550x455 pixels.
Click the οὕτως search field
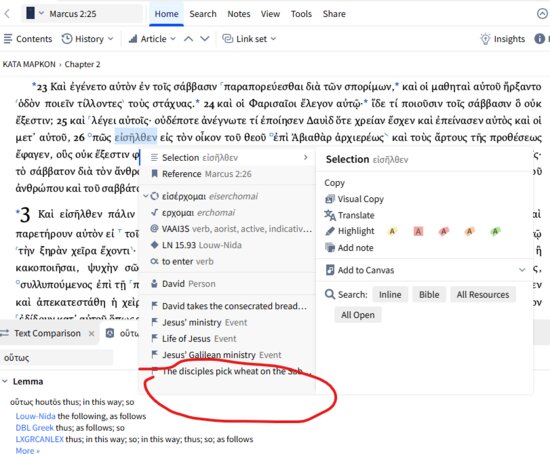click(x=56, y=358)
